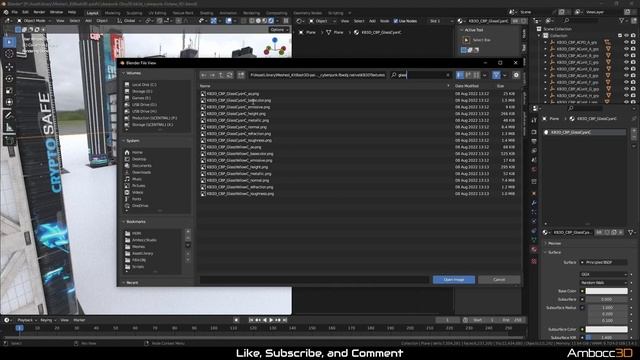The height and width of the screenshot is (360, 640).
Task: Select the Move tool in the viewport toolbar
Action: 9,66
